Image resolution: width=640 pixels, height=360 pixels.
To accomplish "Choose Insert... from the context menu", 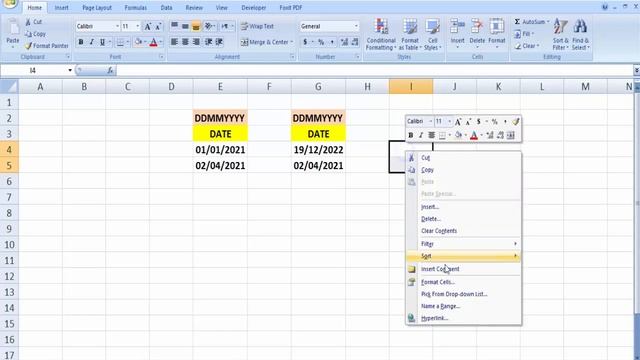I will [464, 207].
